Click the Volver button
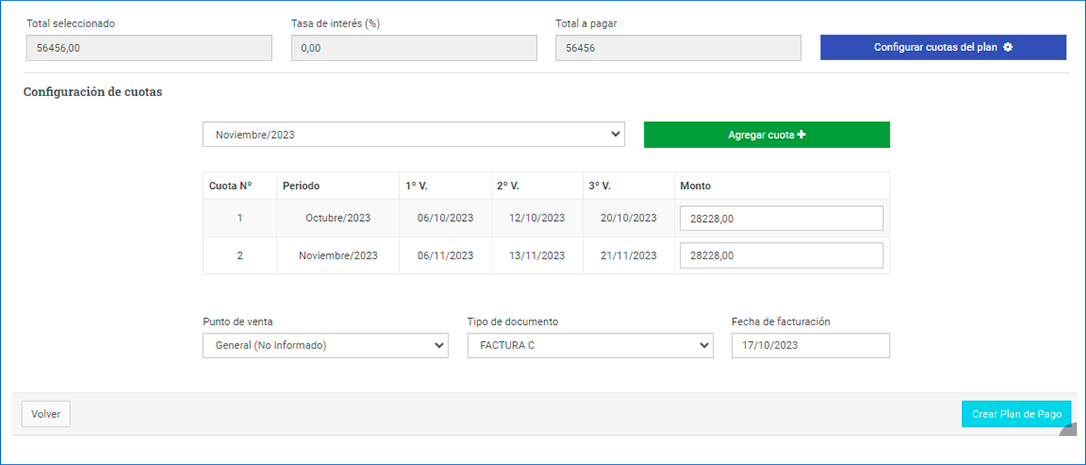Image resolution: width=1086 pixels, height=465 pixels. pyautogui.click(x=46, y=414)
